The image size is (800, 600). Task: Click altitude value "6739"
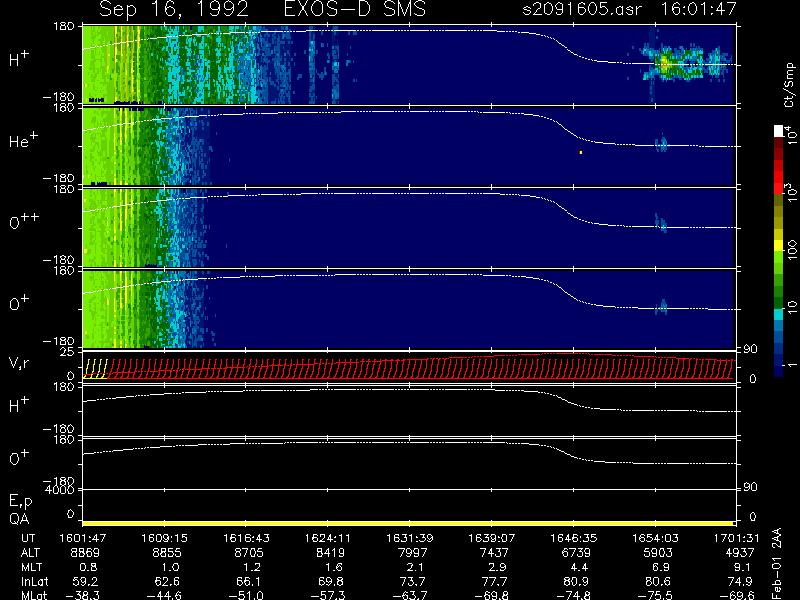tap(576, 553)
